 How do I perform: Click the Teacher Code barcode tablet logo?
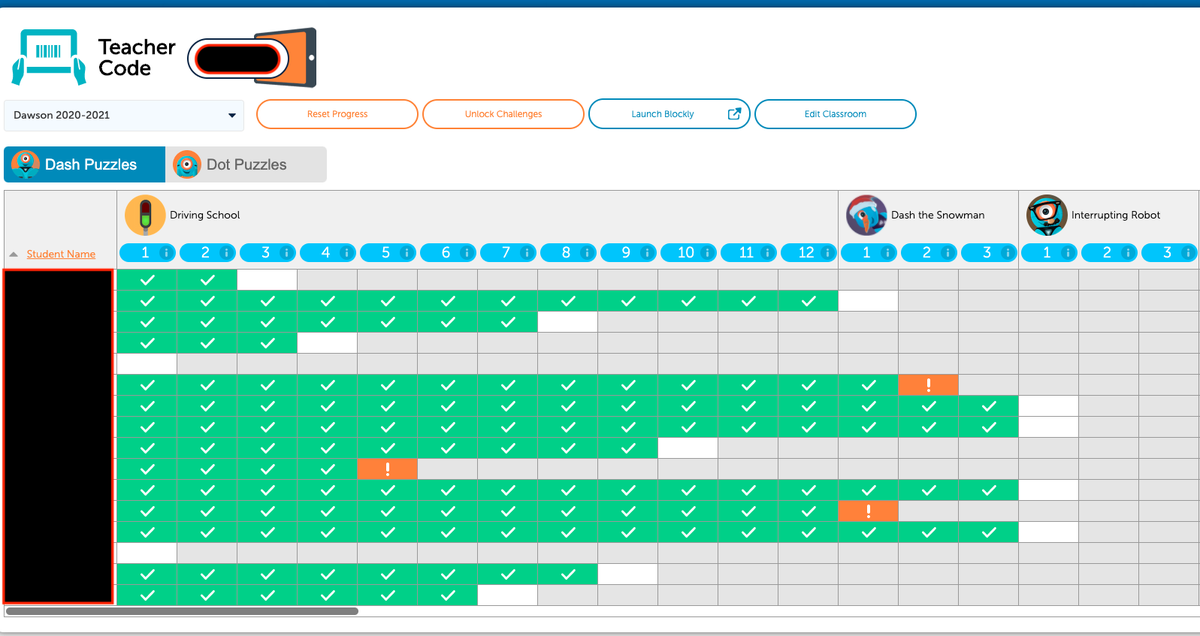[x=49, y=57]
